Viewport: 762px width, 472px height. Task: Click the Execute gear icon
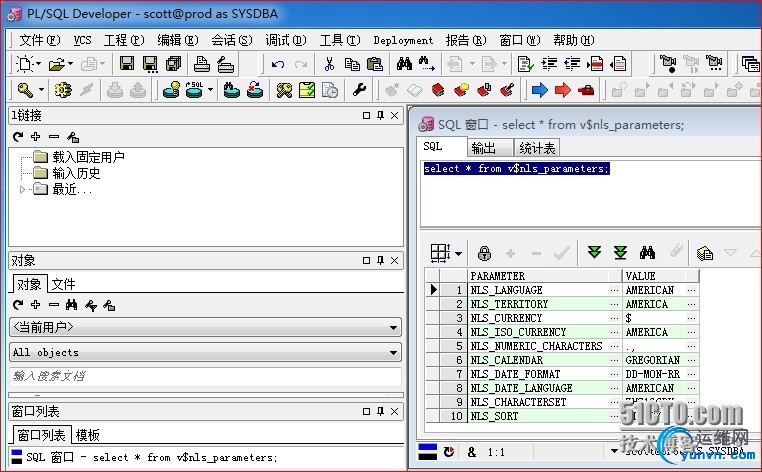click(63, 90)
